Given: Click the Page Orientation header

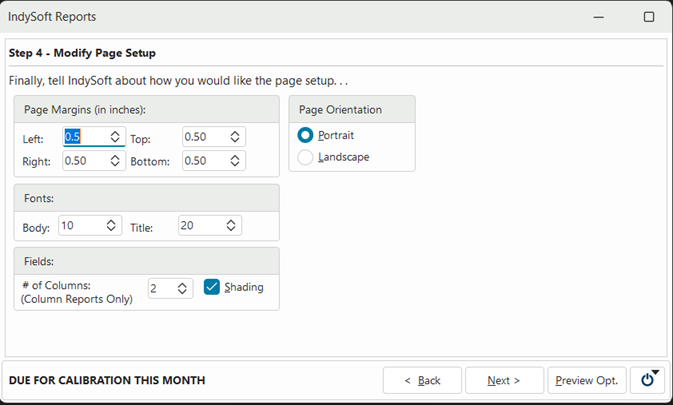Looking at the screenshot, I should (352, 110).
